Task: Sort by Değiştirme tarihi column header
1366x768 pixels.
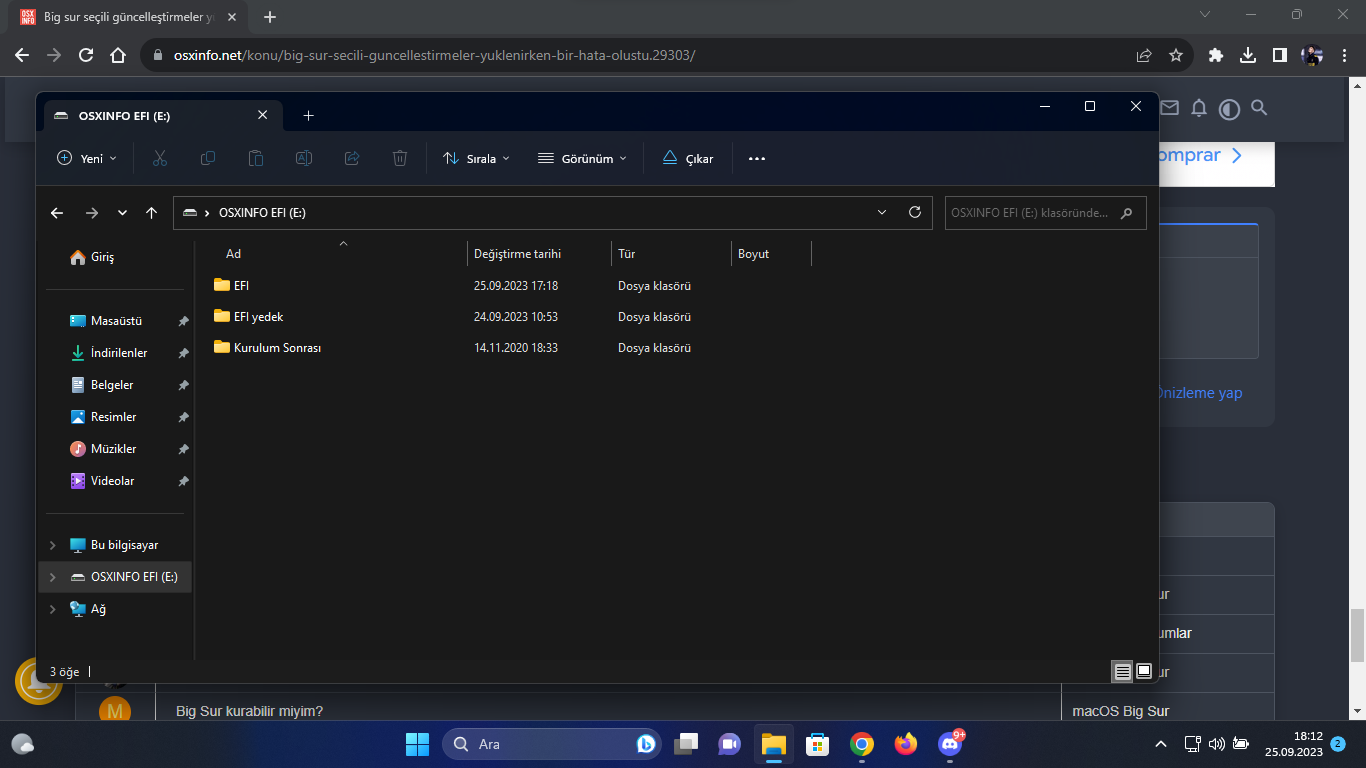Action: tap(518, 254)
